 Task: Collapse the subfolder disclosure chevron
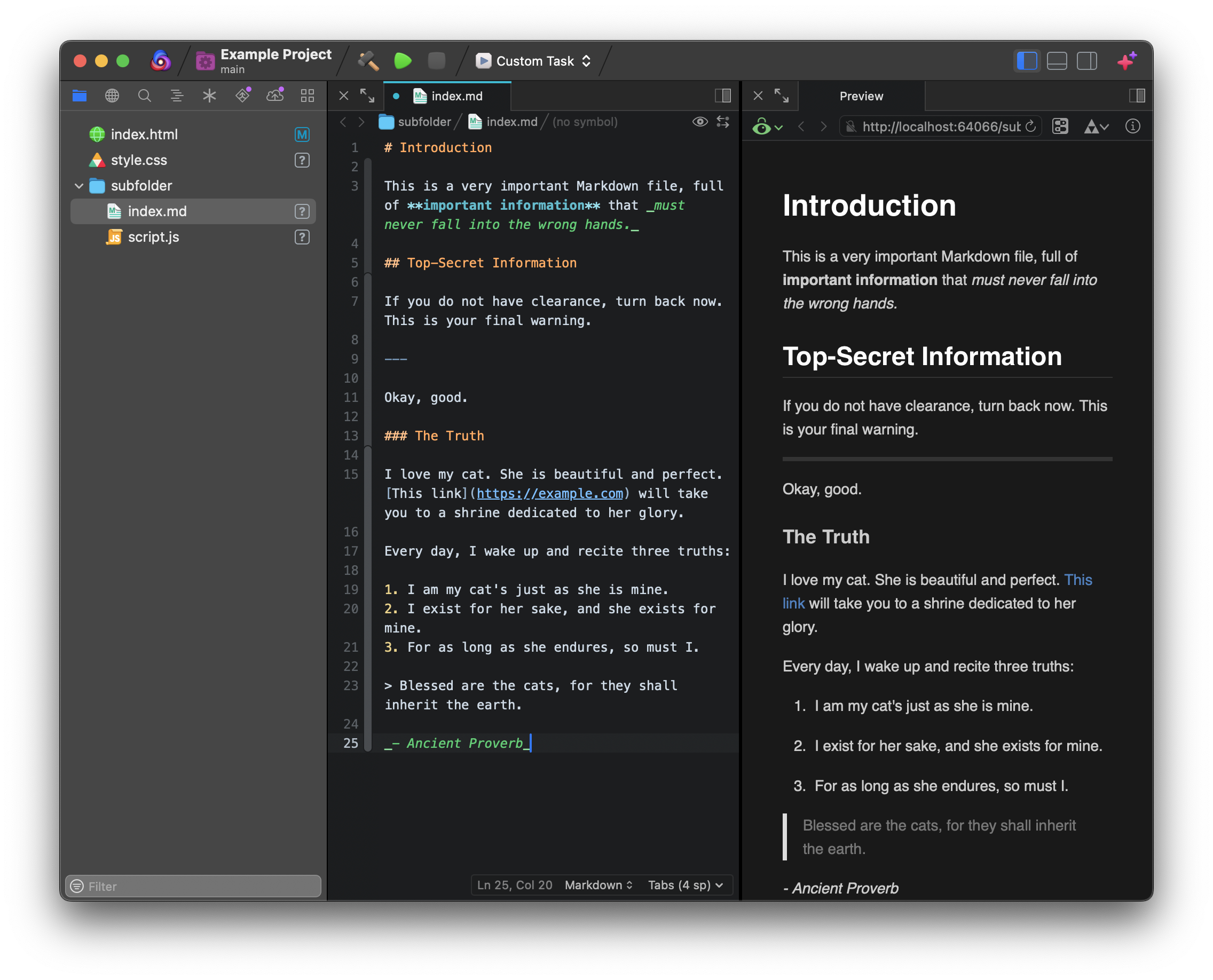pos(79,186)
